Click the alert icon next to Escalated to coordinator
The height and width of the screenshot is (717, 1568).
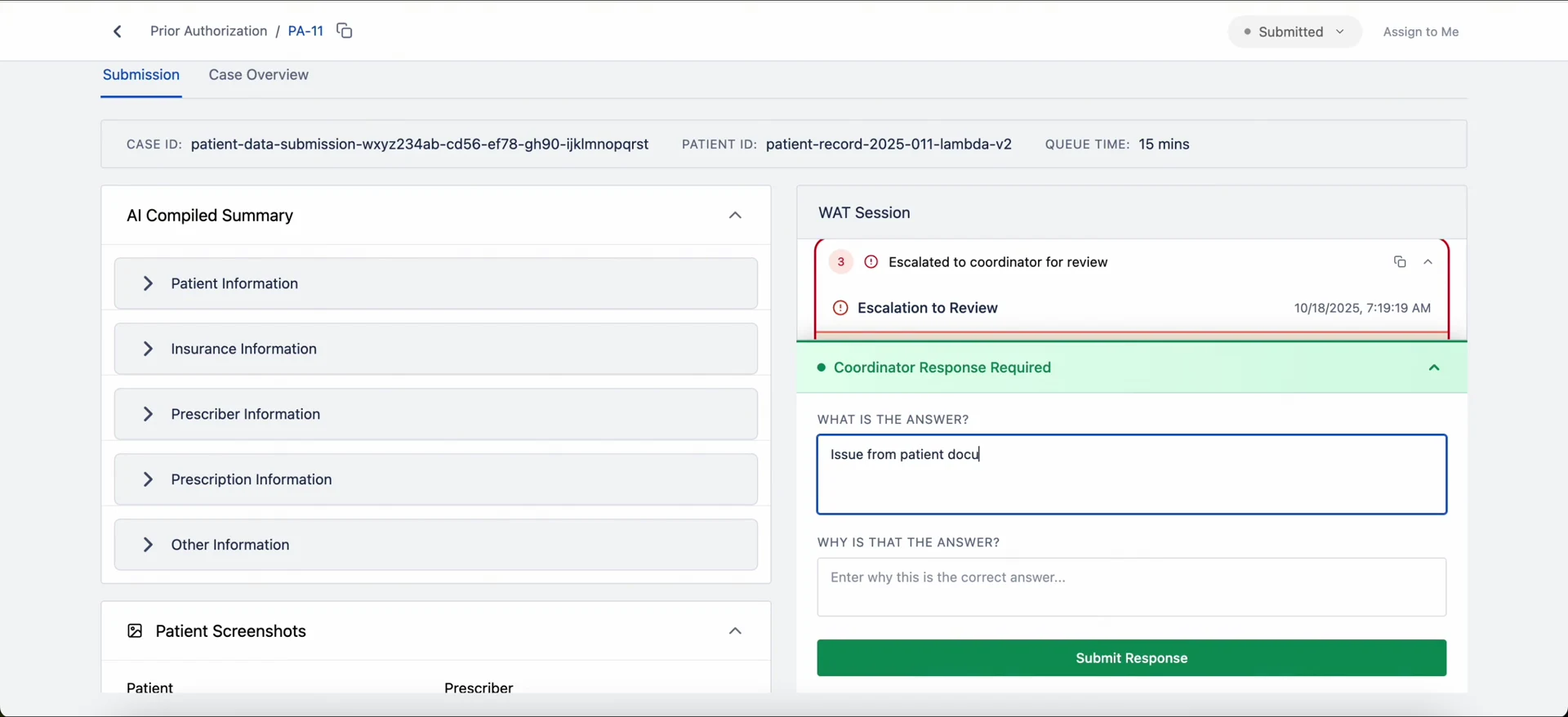point(871,262)
